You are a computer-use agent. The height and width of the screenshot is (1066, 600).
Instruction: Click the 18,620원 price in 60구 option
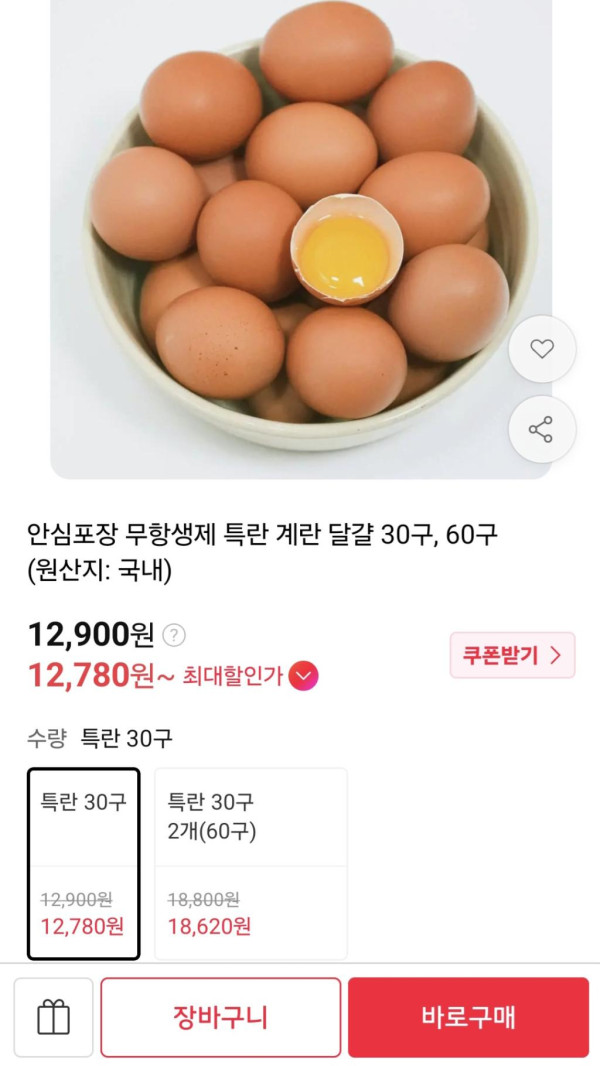click(209, 926)
